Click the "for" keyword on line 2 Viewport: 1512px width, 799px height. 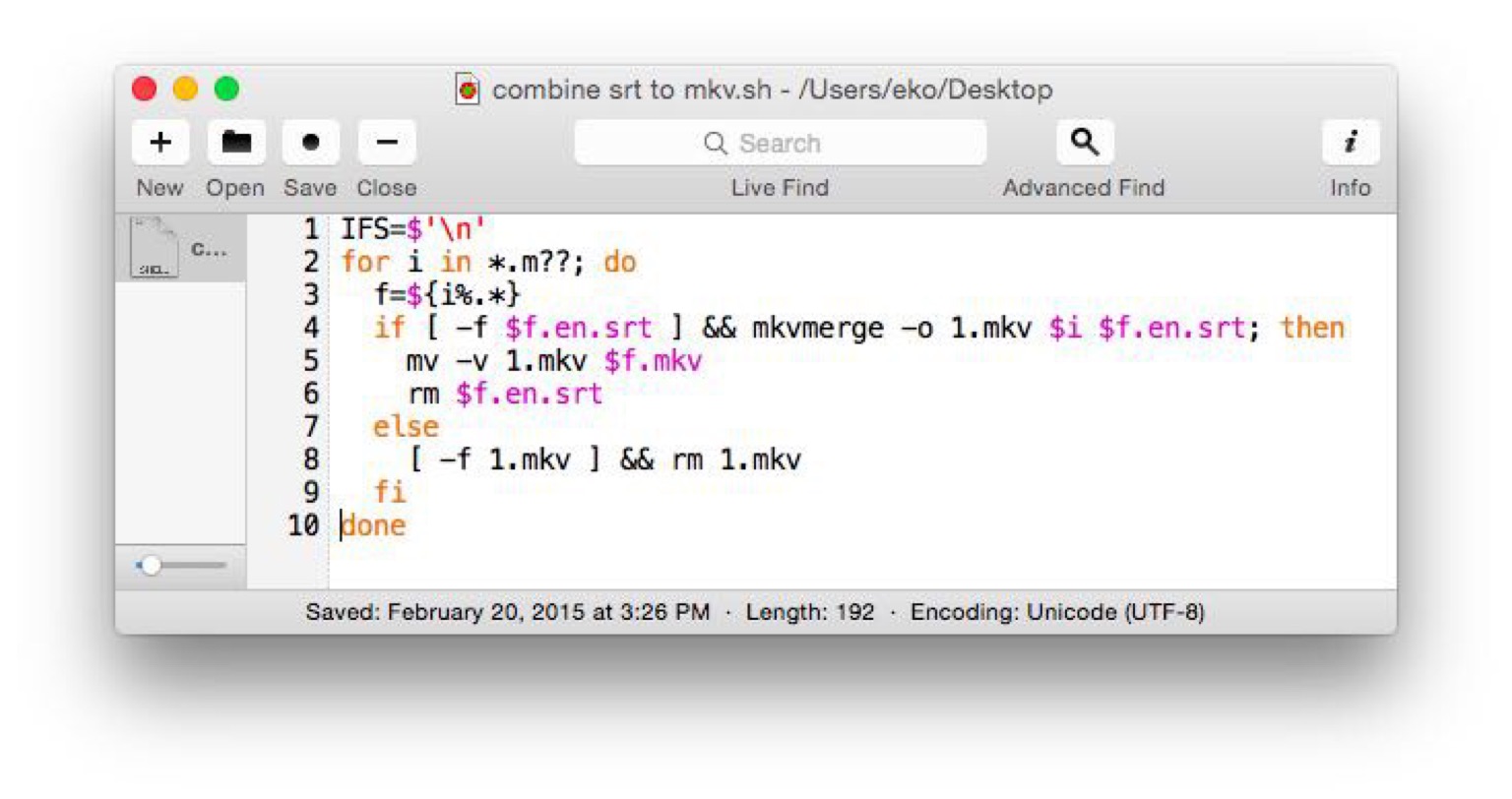(365, 263)
